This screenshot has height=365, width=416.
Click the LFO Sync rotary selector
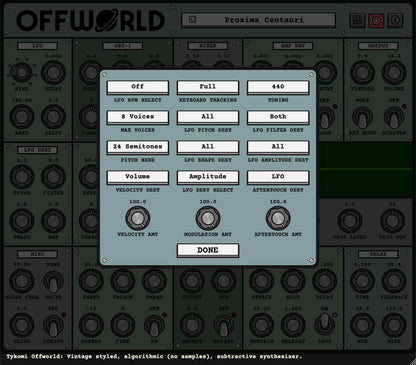22,72
